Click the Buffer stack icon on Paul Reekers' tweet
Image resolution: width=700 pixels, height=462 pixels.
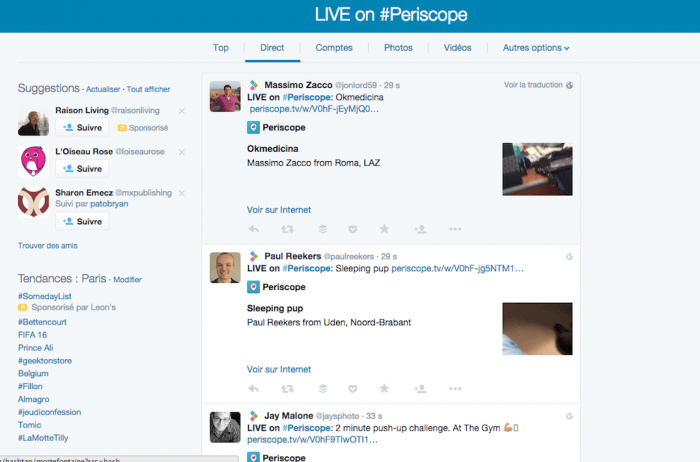coord(323,388)
